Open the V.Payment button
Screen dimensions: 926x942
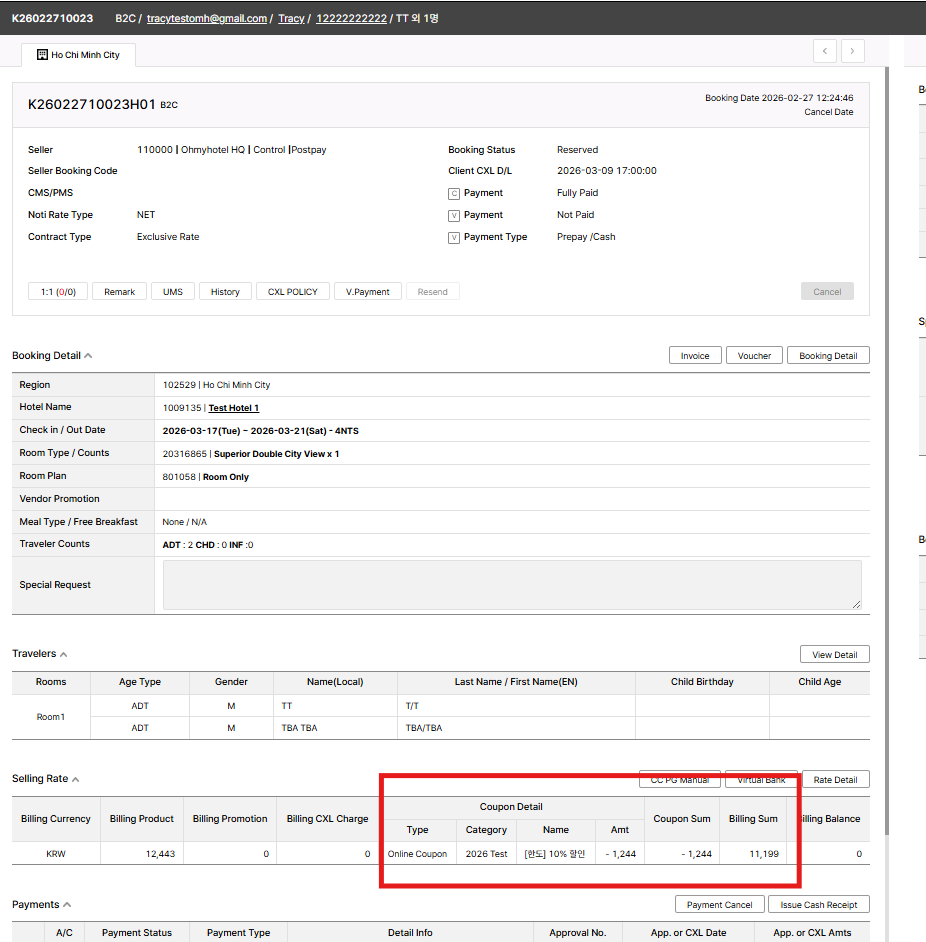point(368,292)
